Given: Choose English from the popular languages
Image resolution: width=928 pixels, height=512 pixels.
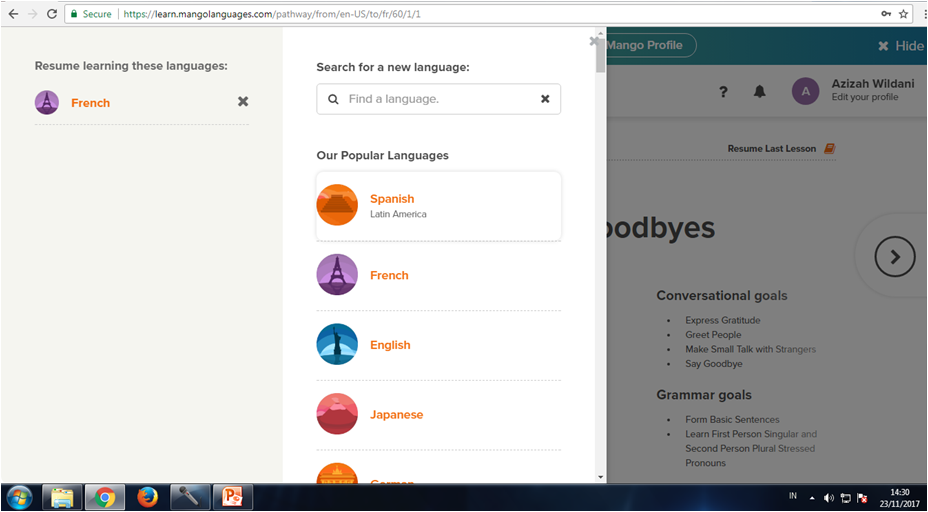Looking at the screenshot, I should (439, 345).
